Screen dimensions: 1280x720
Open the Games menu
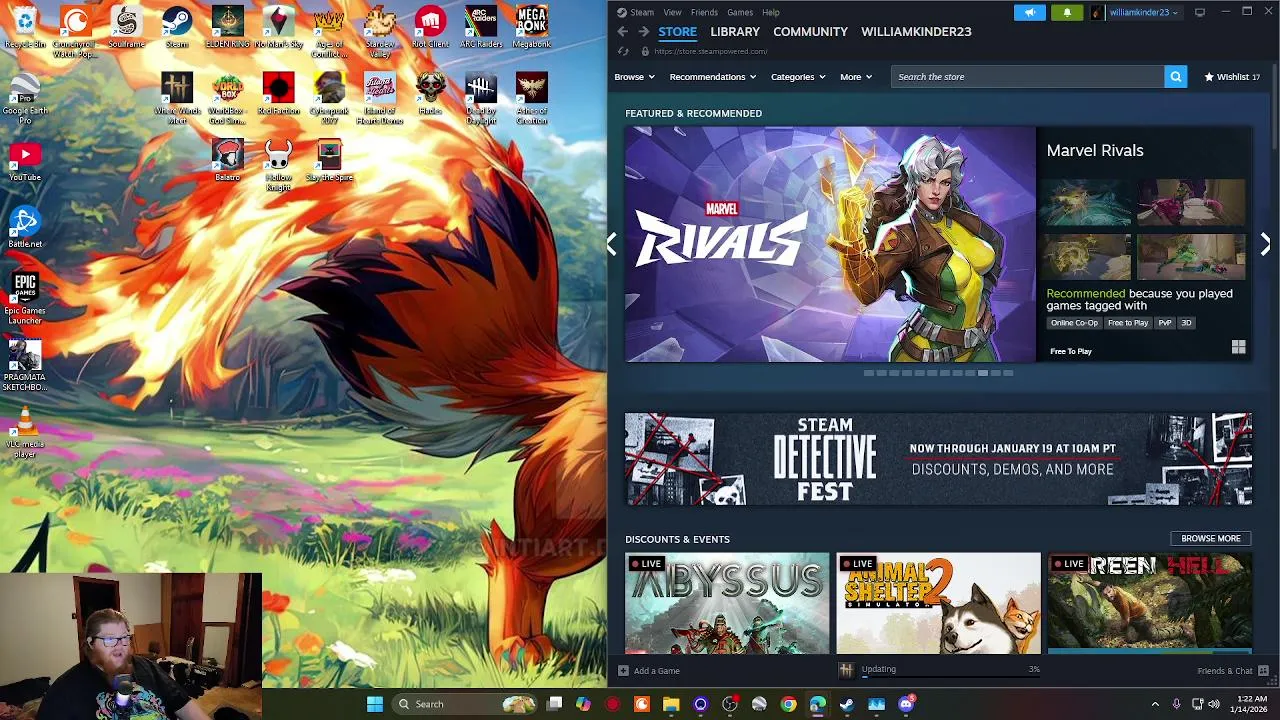pyautogui.click(x=740, y=12)
